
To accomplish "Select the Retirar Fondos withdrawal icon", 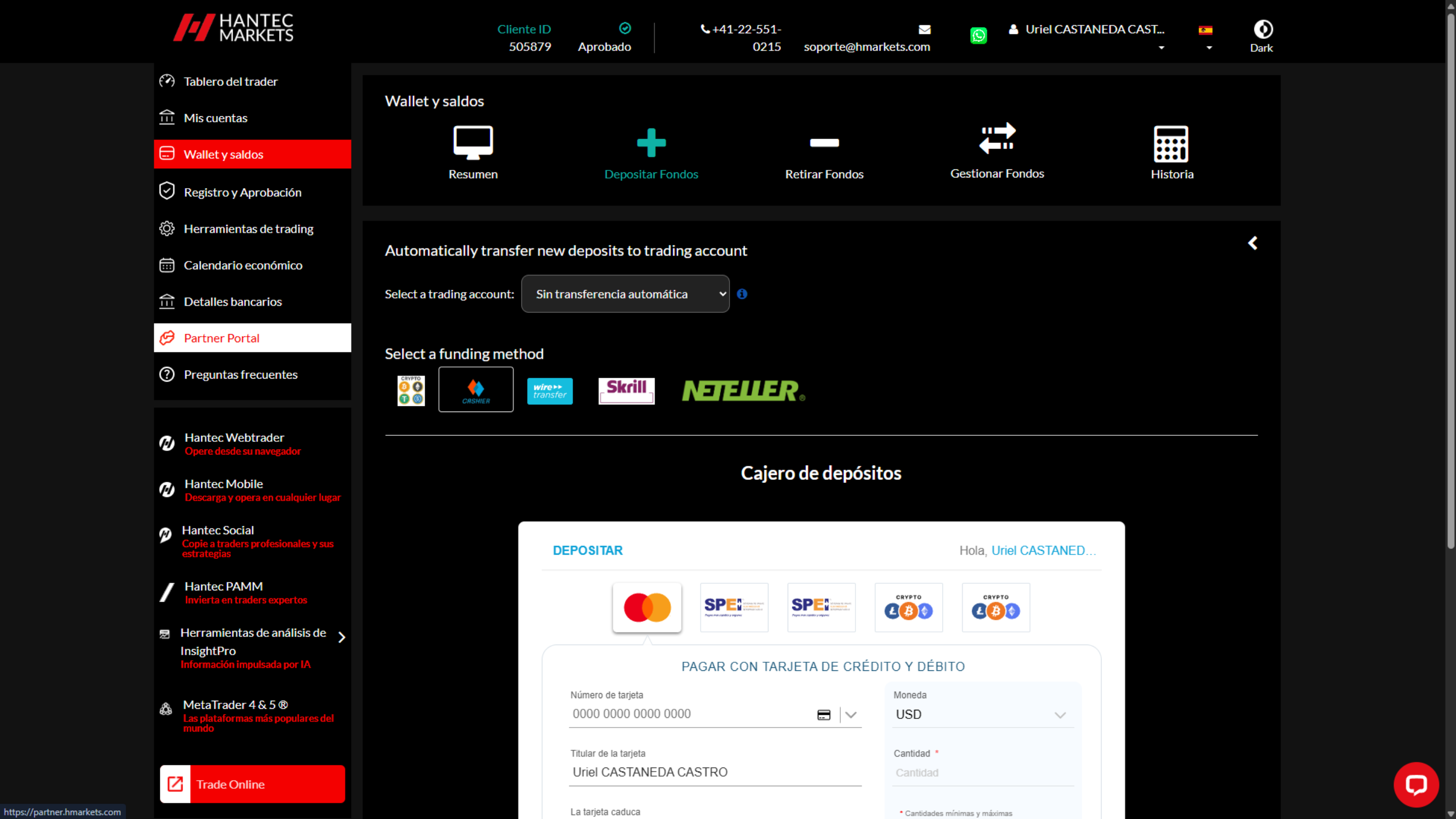I will tap(824, 153).
